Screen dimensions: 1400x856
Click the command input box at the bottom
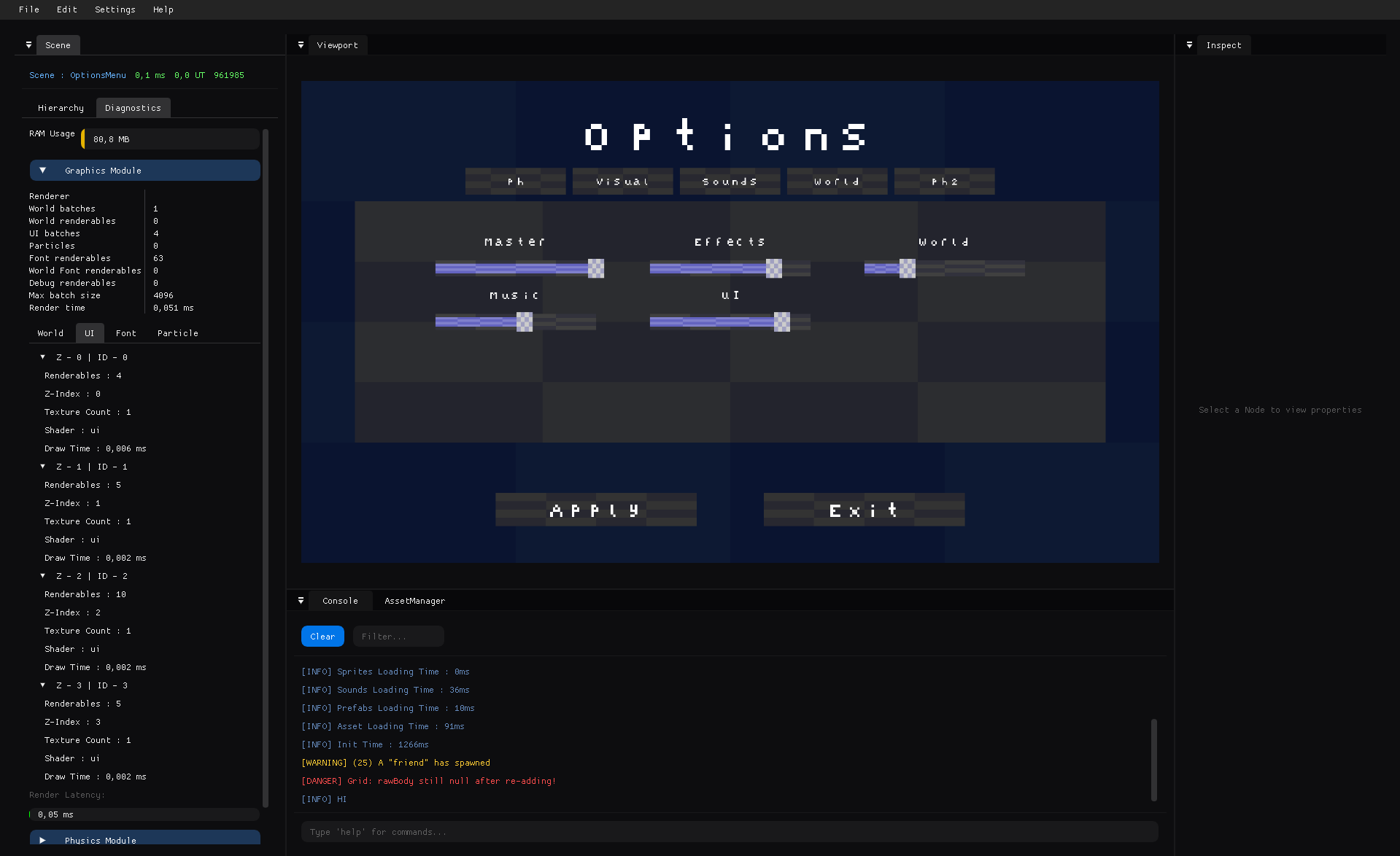(729, 832)
